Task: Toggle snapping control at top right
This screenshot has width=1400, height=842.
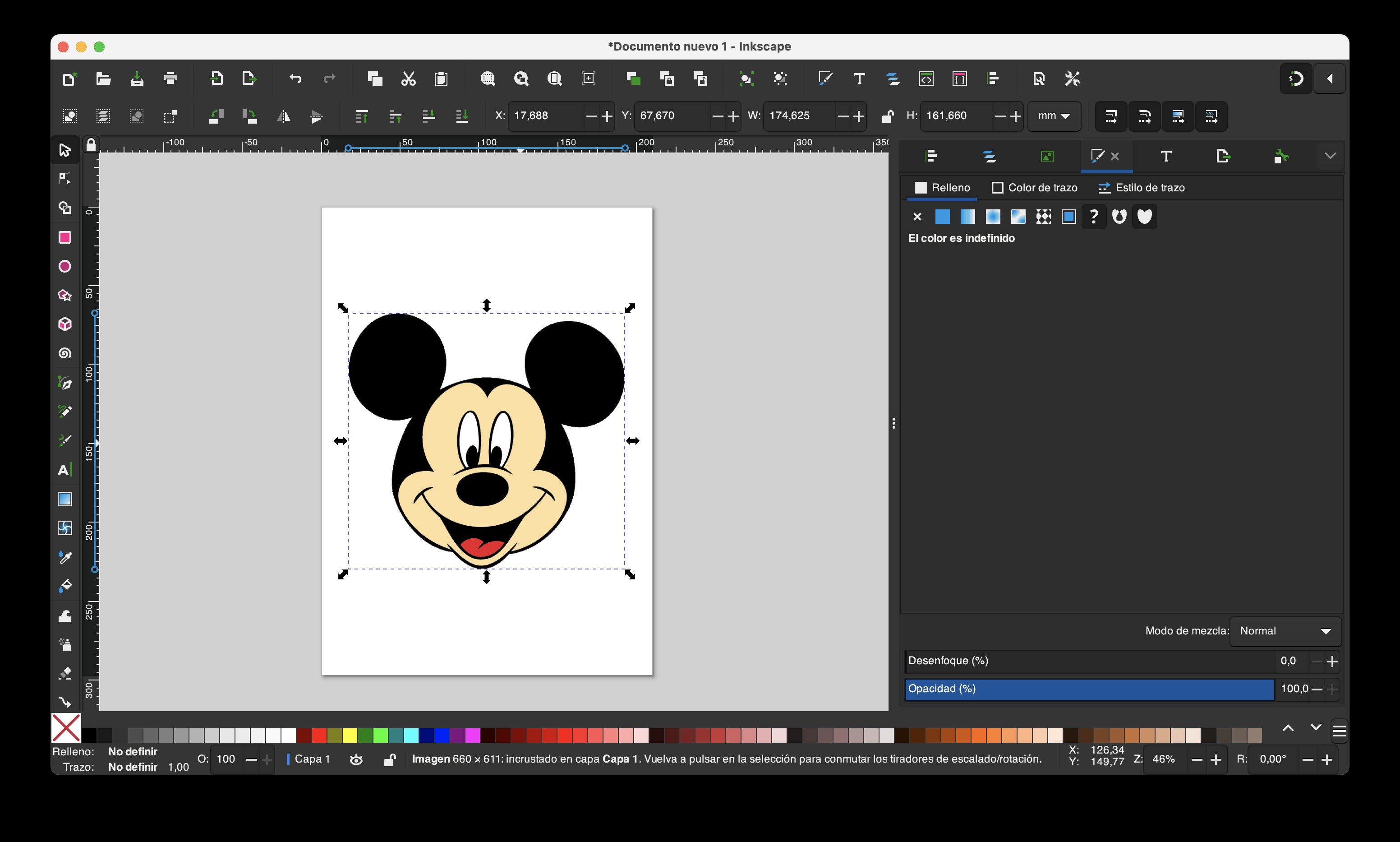Action: [x=1296, y=79]
